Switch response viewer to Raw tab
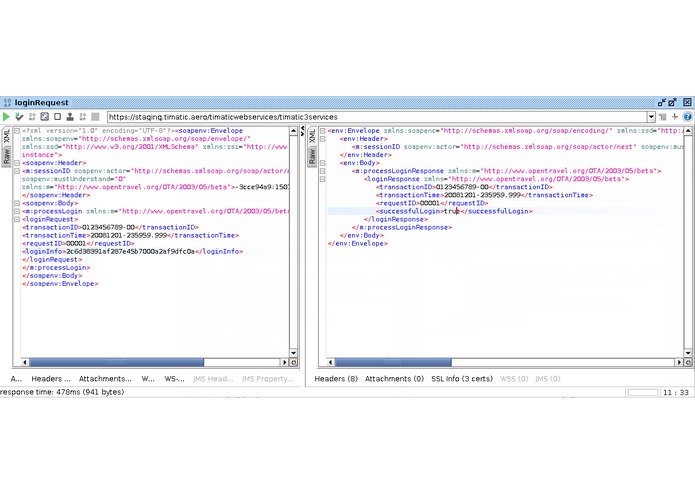 312,156
